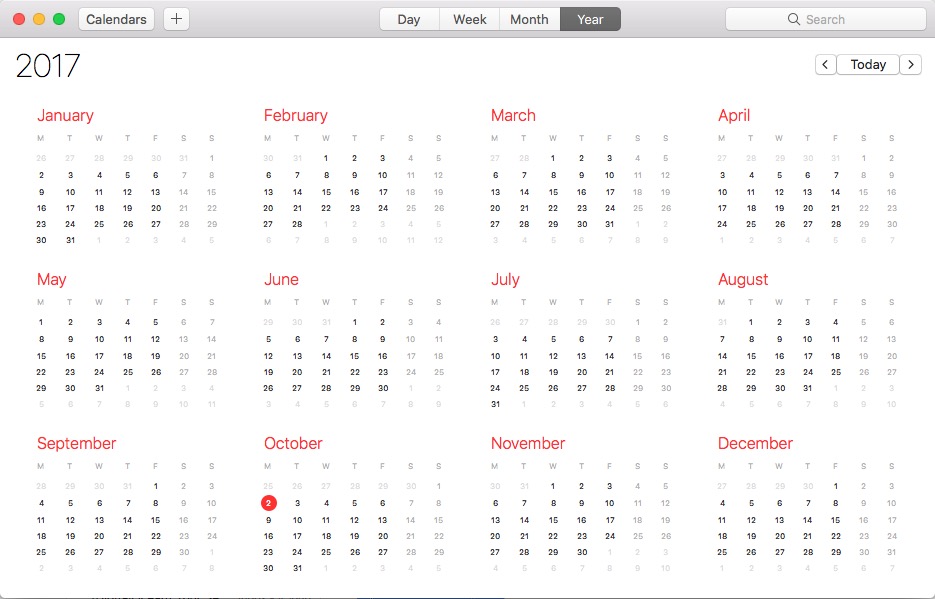Click the yellow minimize window button
935x599 pixels.
[x=39, y=19]
